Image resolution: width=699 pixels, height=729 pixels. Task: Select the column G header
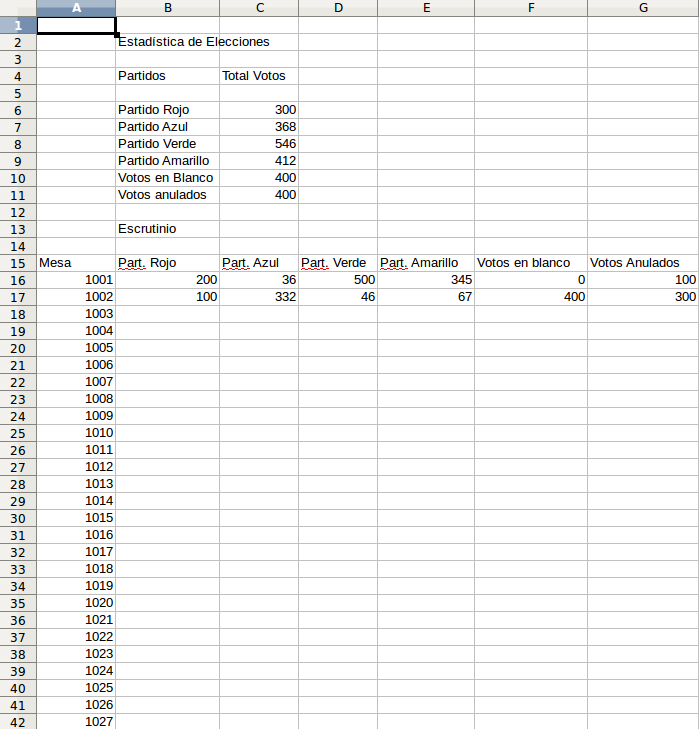tap(642, 8)
